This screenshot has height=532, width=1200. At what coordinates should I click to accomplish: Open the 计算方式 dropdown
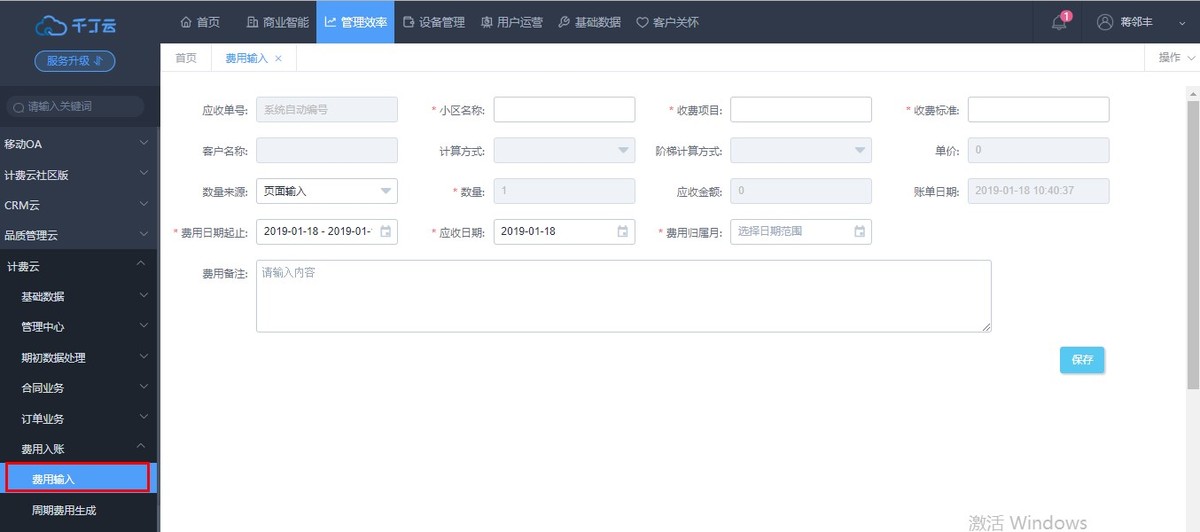point(564,150)
